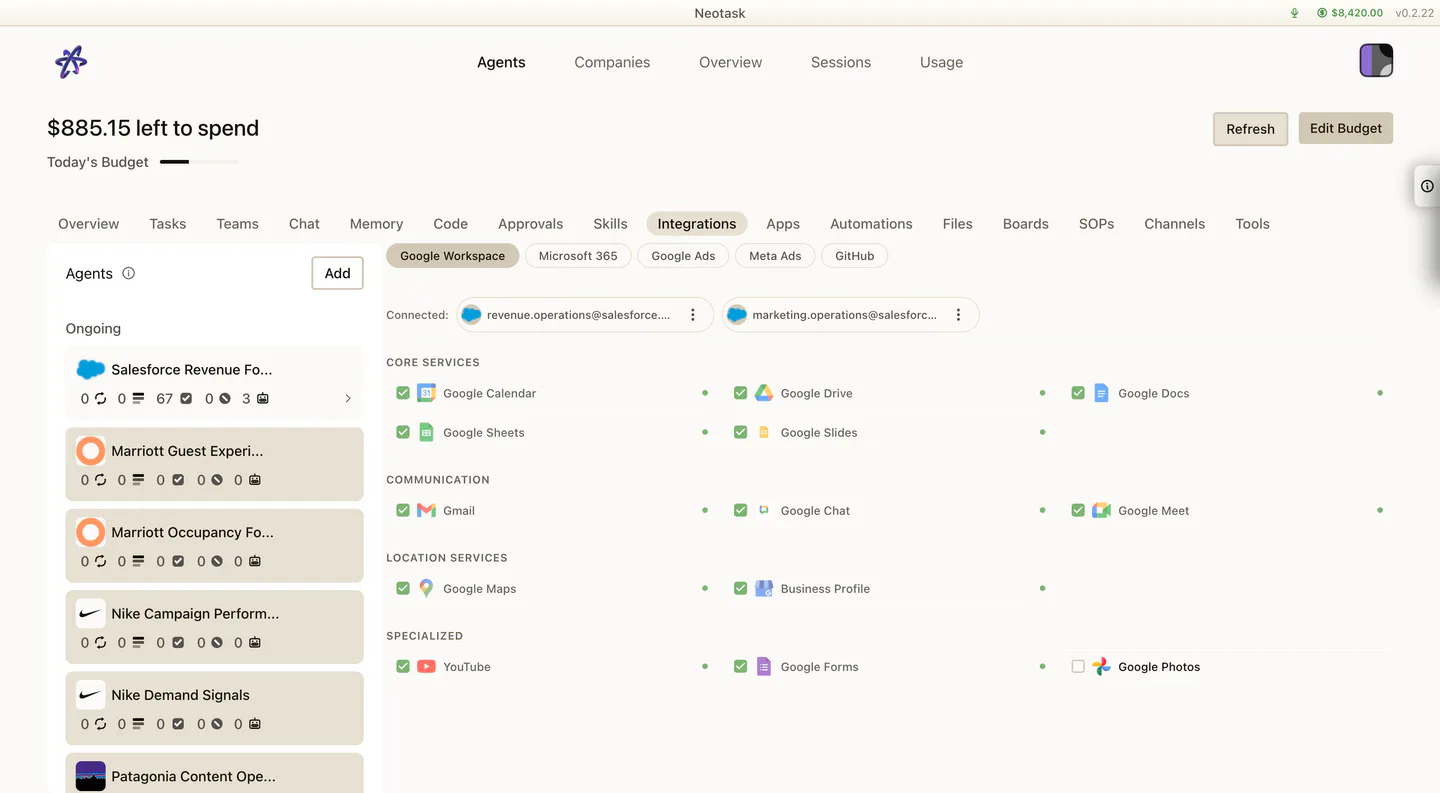The height and width of the screenshot is (793, 1440).
Task: Click the Google Maps pin icon
Action: pyautogui.click(x=426, y=588)
